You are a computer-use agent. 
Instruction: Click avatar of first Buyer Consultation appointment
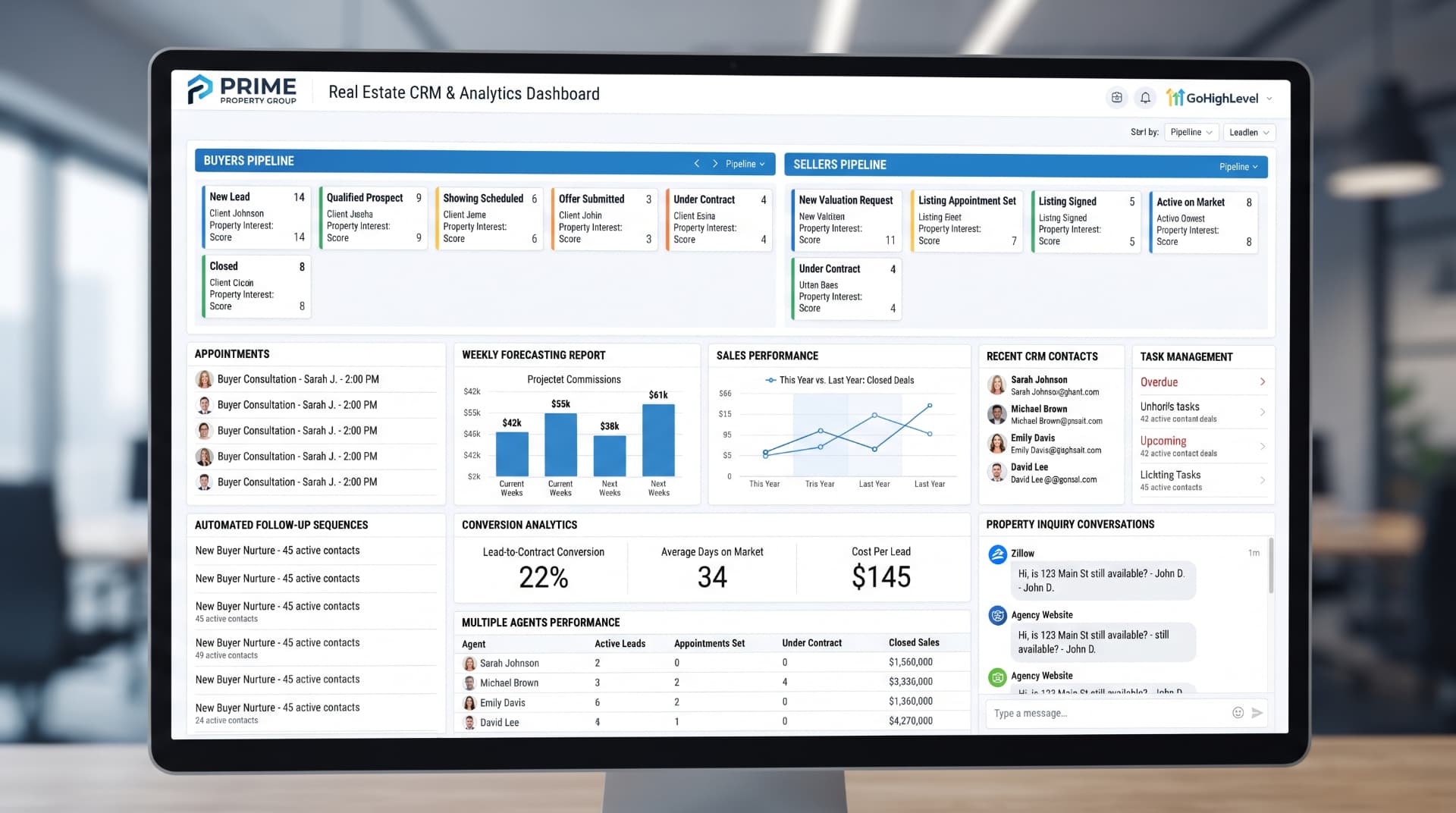[204, 379]
